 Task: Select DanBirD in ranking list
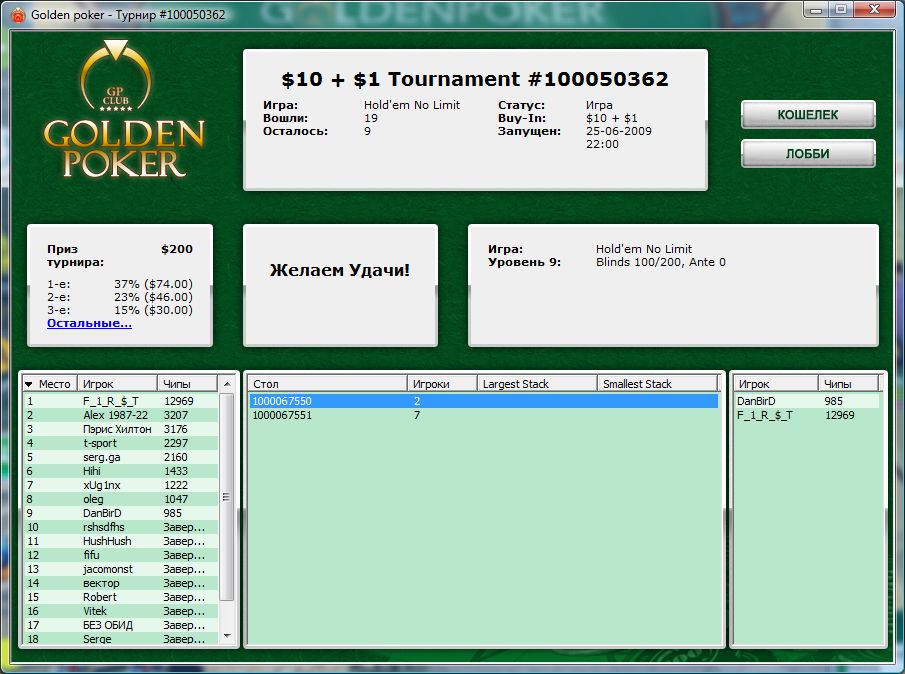(121, 513)
